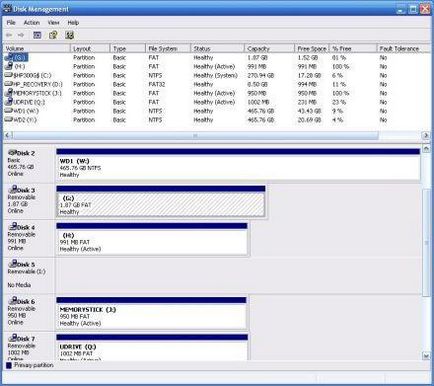
Task: Sort by the Fault Tolerance column header
Action: coord(403,49)
